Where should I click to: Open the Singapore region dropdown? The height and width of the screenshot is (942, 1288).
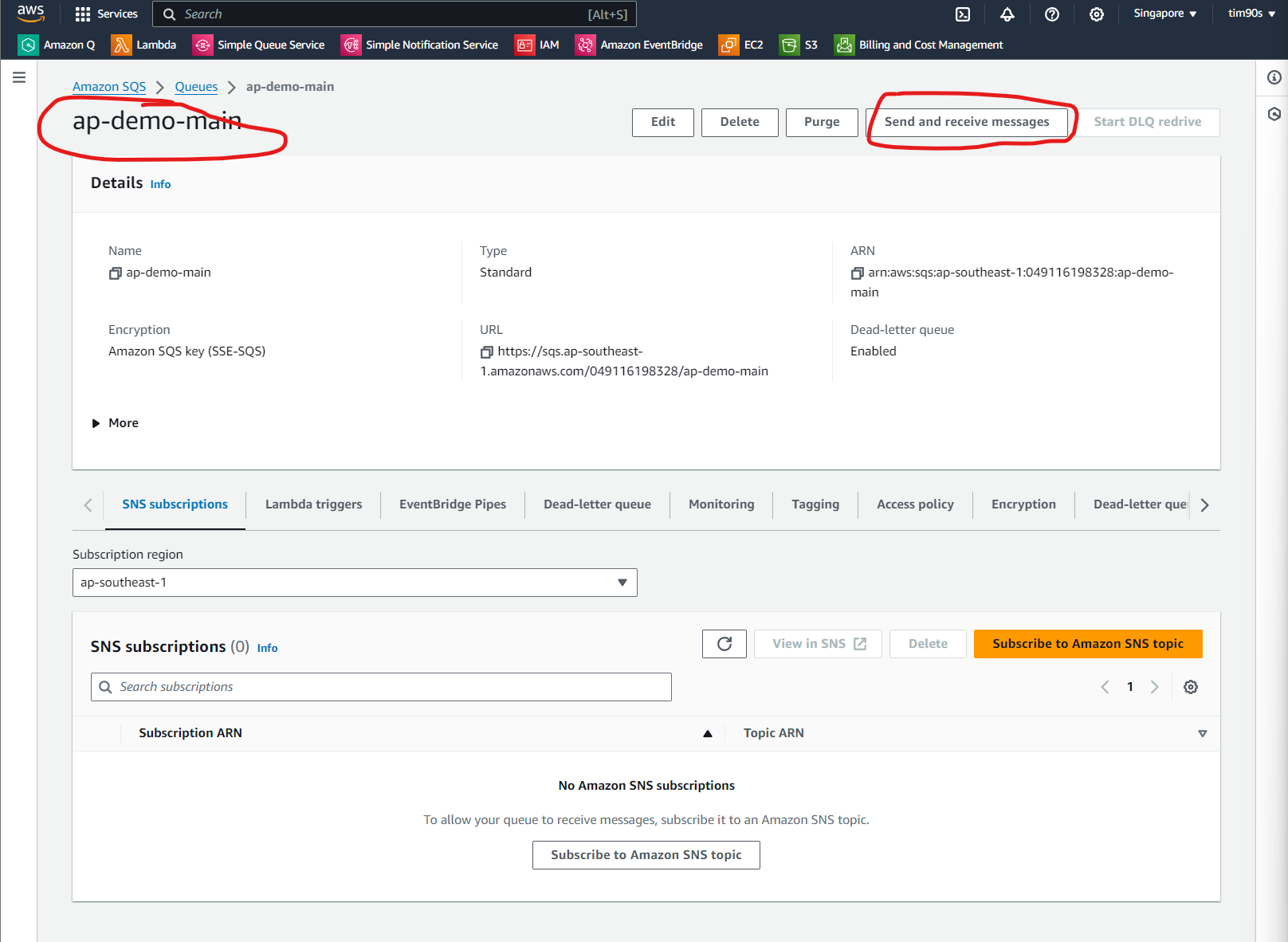tap(1165, 14)
